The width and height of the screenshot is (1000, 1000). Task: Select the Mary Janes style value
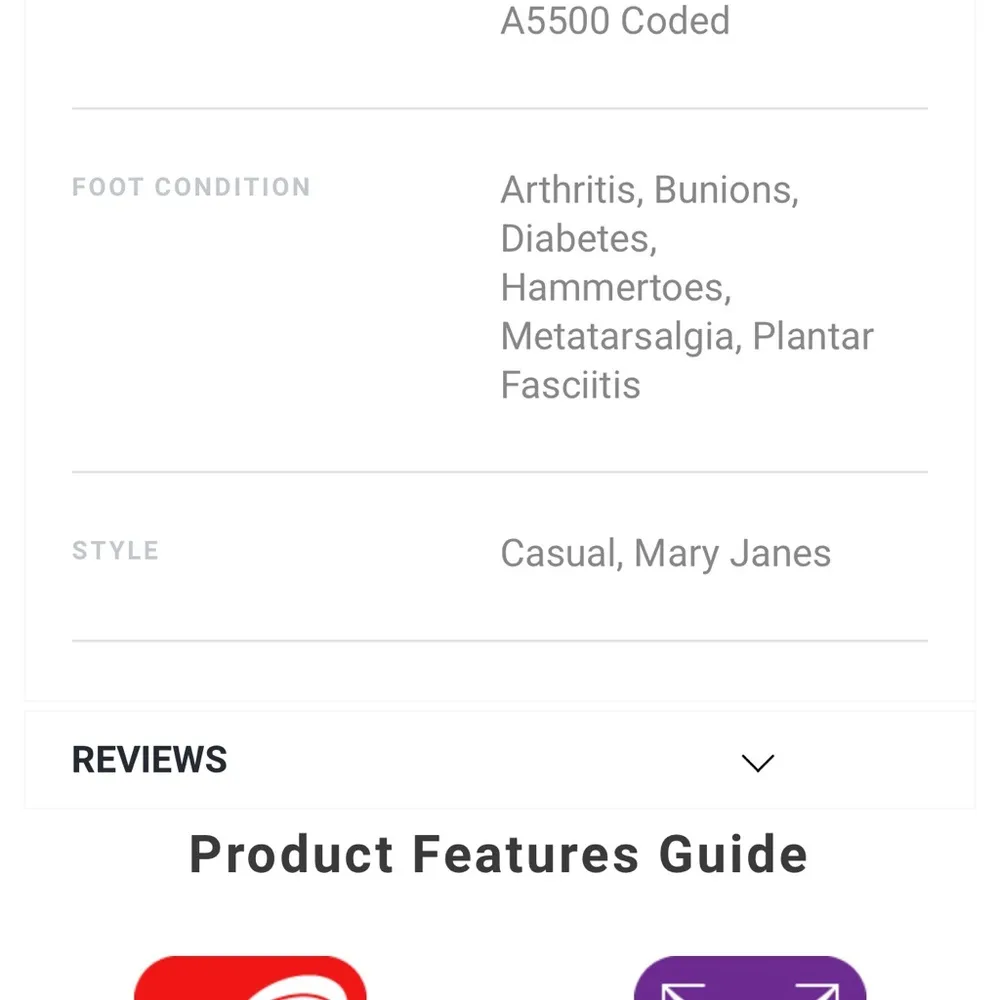732,554
